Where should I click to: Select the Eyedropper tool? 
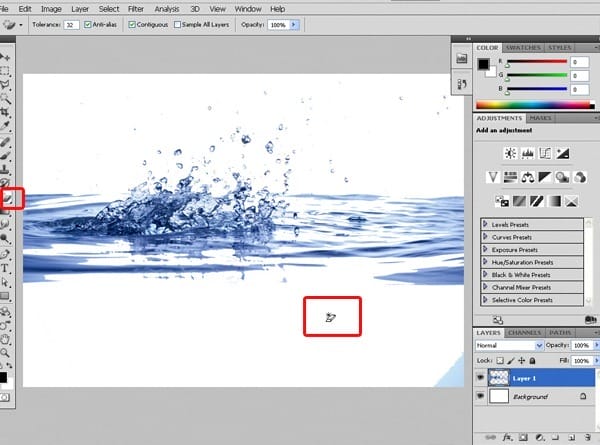[x=5, y=126]
